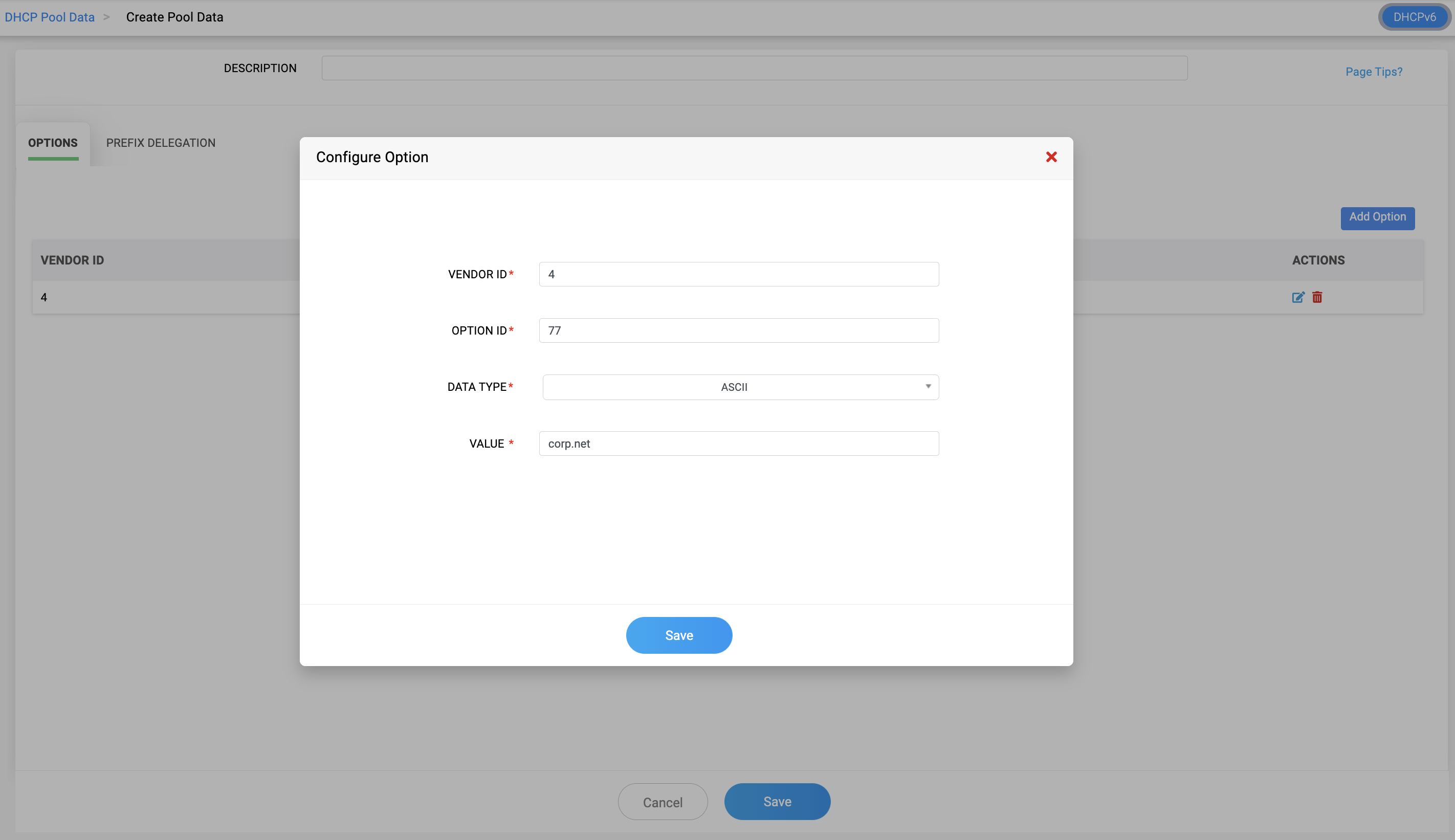1455x840 pixels.
Task: Click the dropdown arrow next to ASCII
Action: point(928,387)
